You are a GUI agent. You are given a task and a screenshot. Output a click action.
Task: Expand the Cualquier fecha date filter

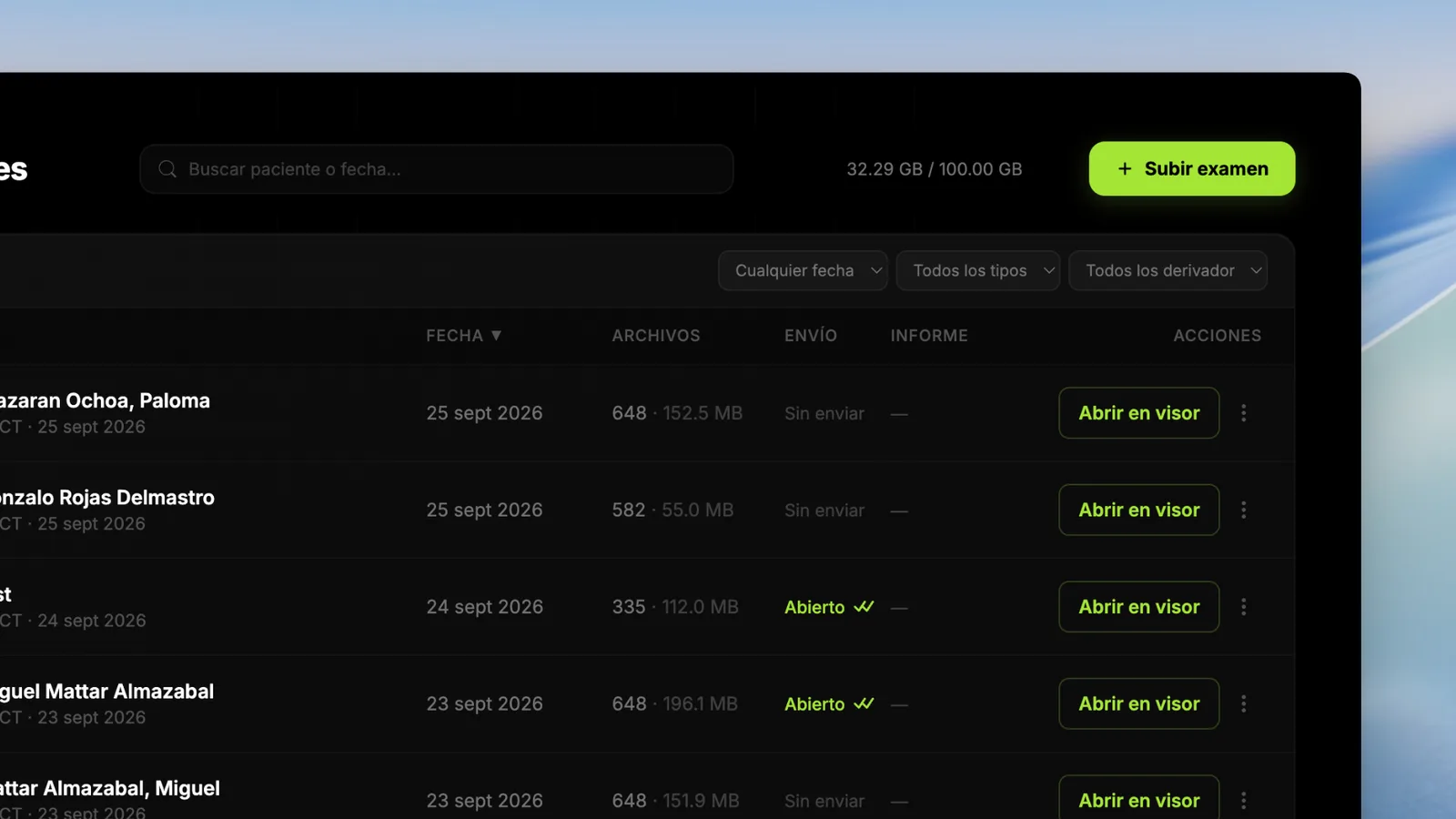(803, 271)
